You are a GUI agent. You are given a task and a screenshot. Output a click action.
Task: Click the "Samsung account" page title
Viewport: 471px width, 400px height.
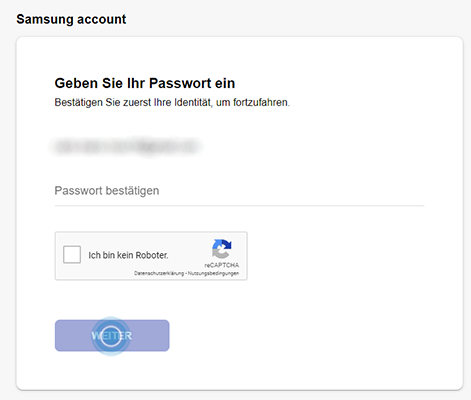(x=71, y=19)
